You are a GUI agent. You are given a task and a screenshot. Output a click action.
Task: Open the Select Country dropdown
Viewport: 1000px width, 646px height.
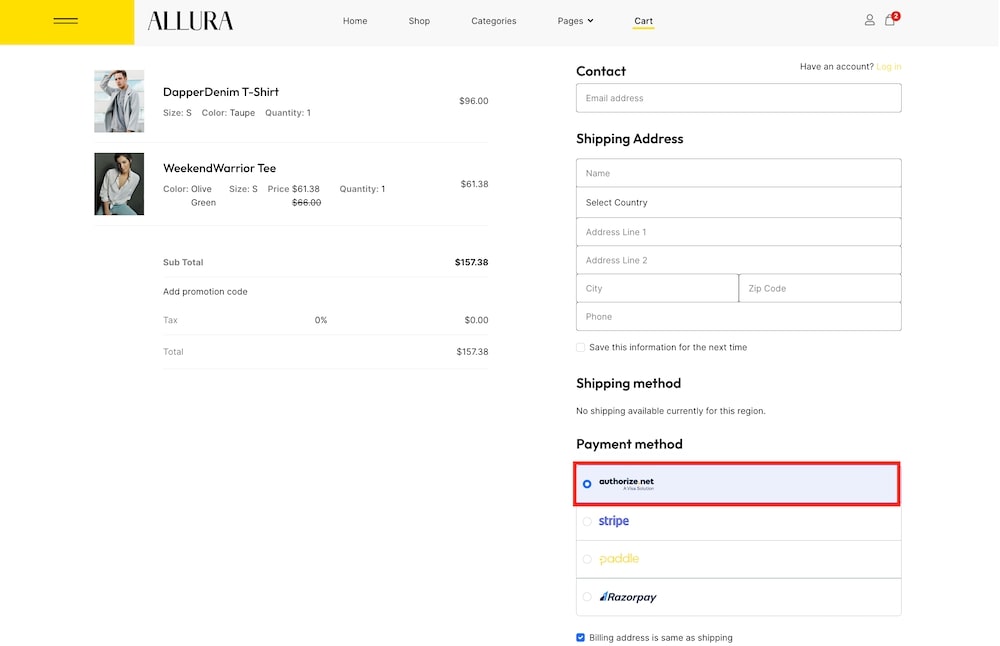point(738,202)
